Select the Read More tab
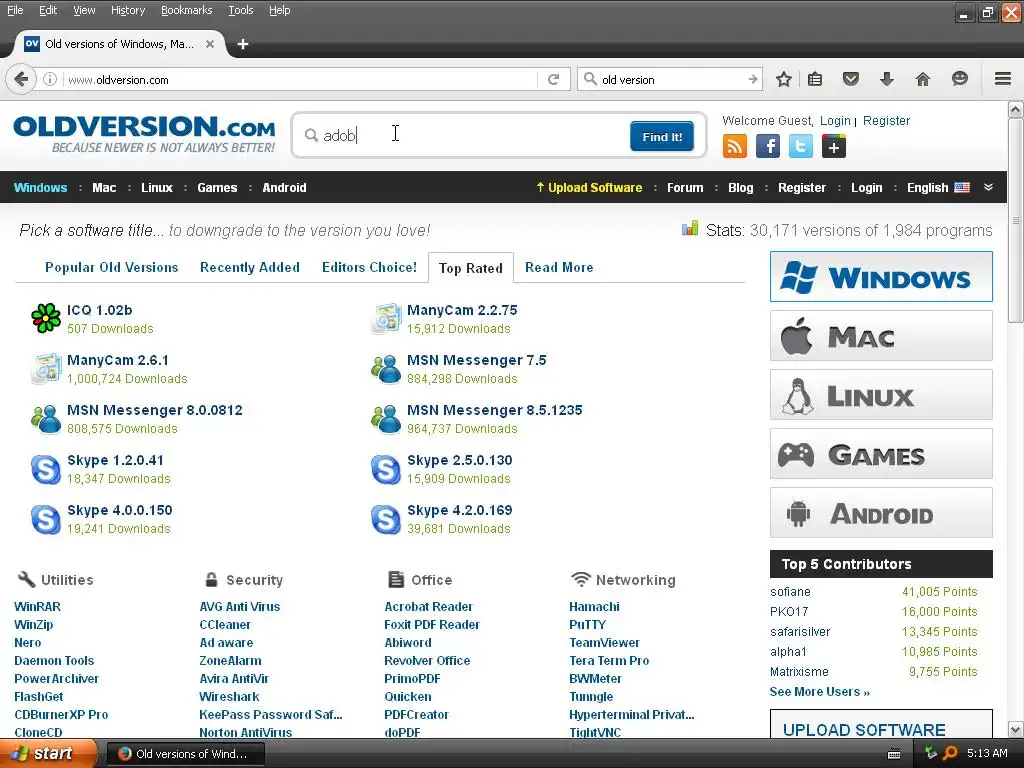 (559, 267)
